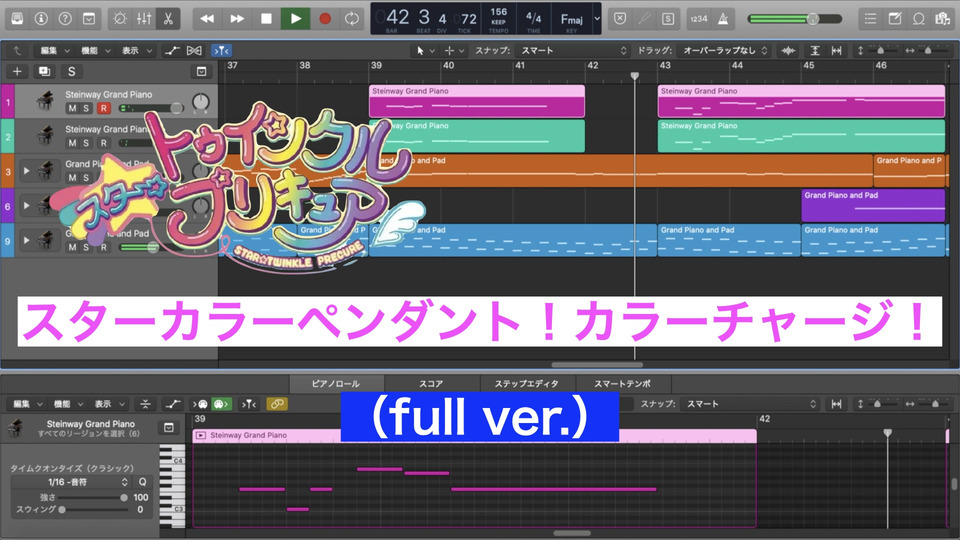Open the secondary crosshair tool dropdown
This screenshot has height=540, width=960.
click(454, 51)
